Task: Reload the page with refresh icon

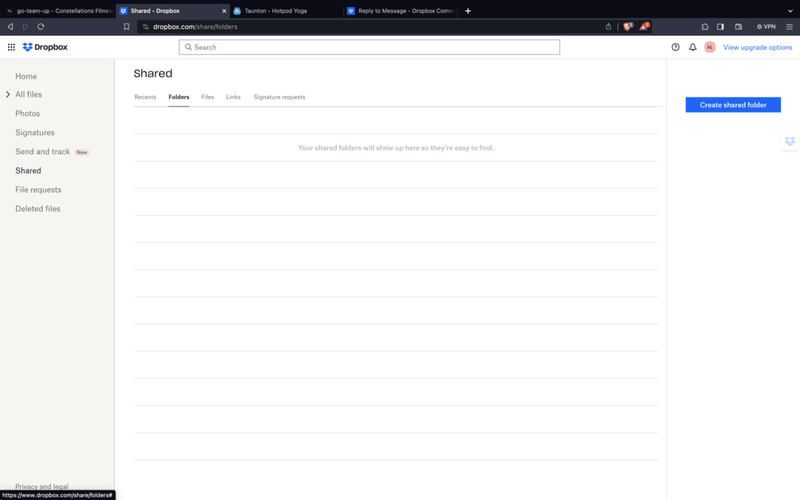Action: [41, 27]
